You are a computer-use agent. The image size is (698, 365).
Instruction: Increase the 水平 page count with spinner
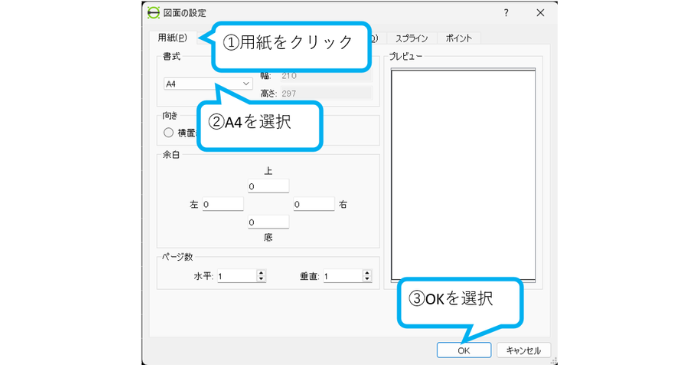coord(261,273)
